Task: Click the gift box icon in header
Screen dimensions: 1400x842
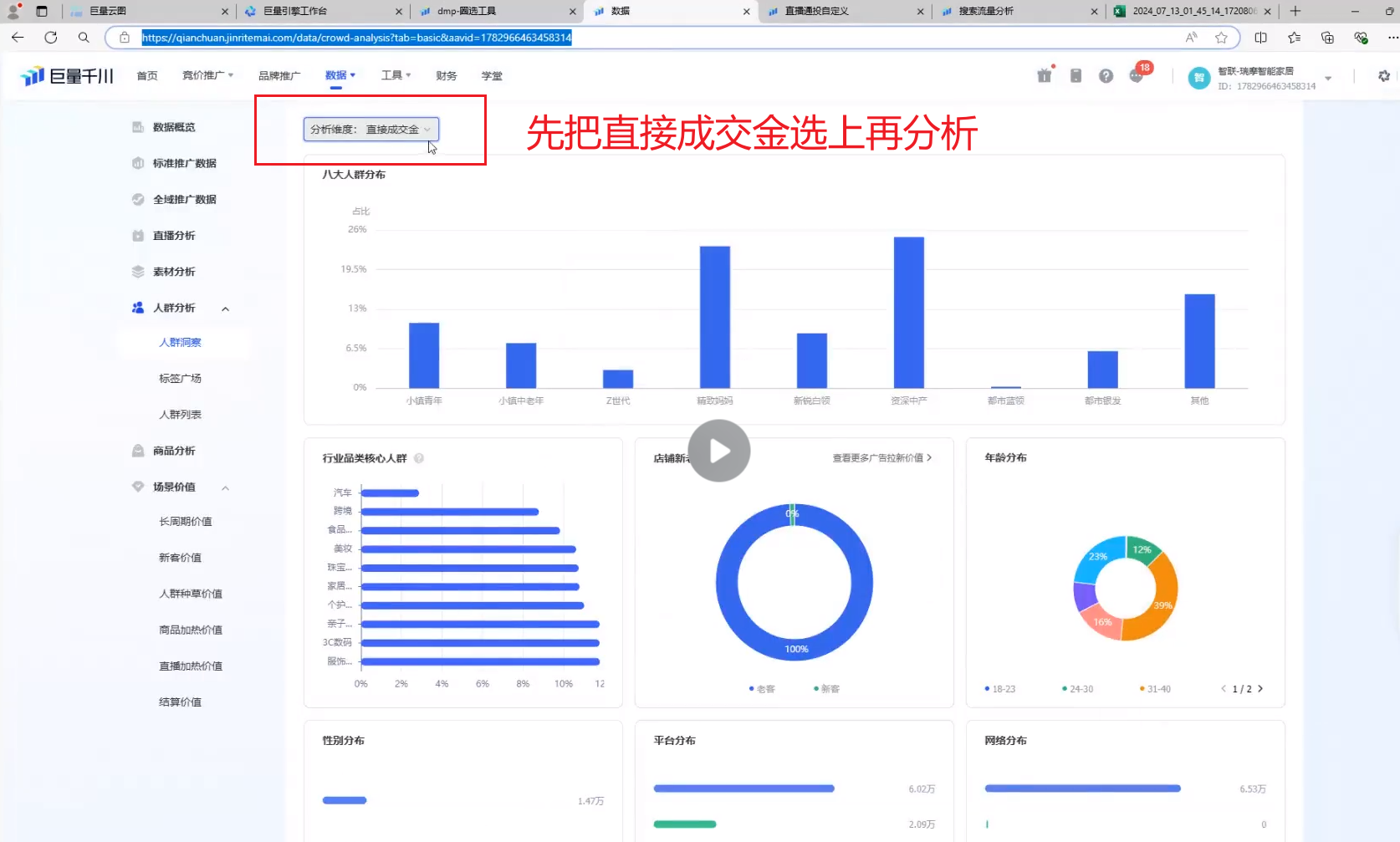Action: point(1044,76)
